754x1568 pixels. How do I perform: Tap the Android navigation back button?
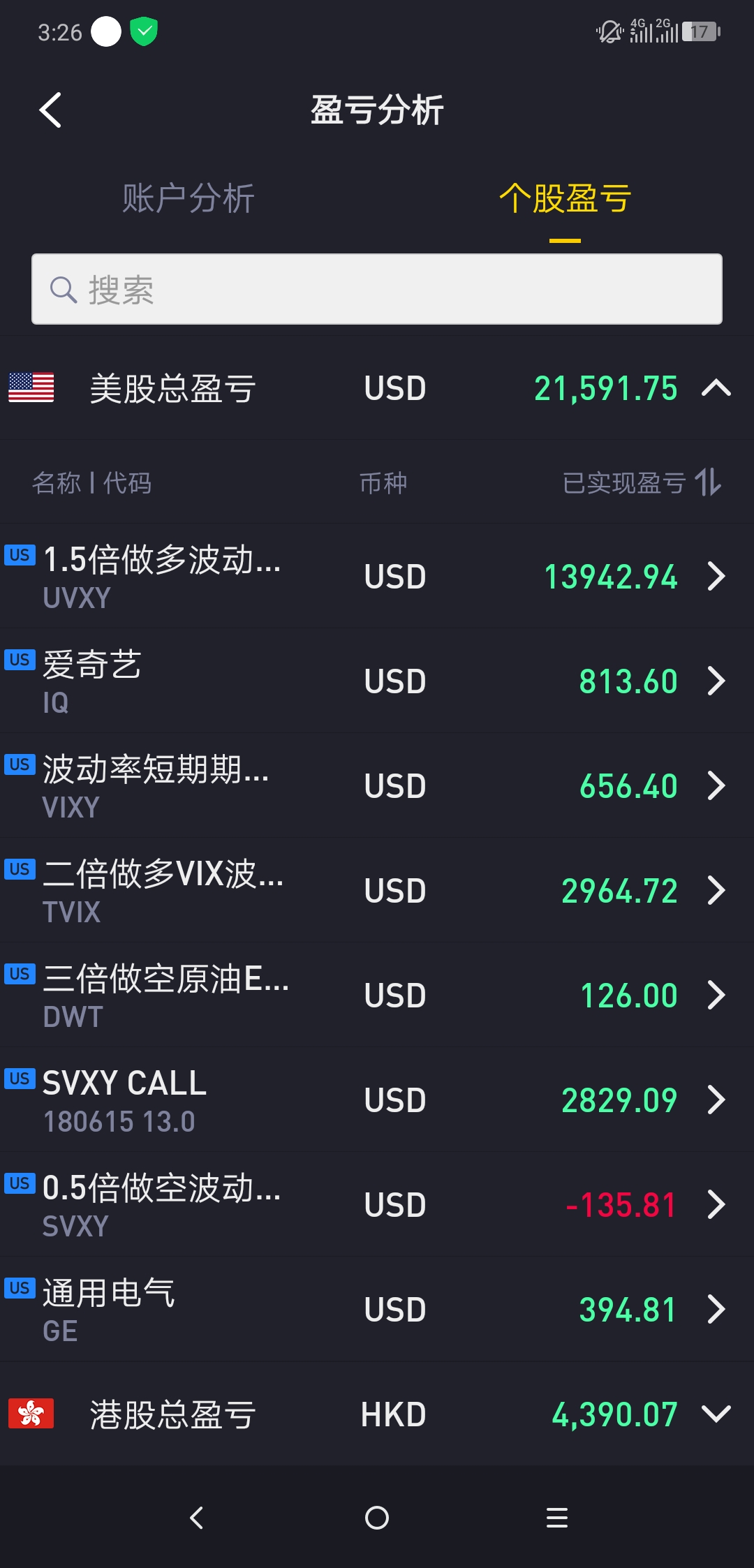(197, 1518)
